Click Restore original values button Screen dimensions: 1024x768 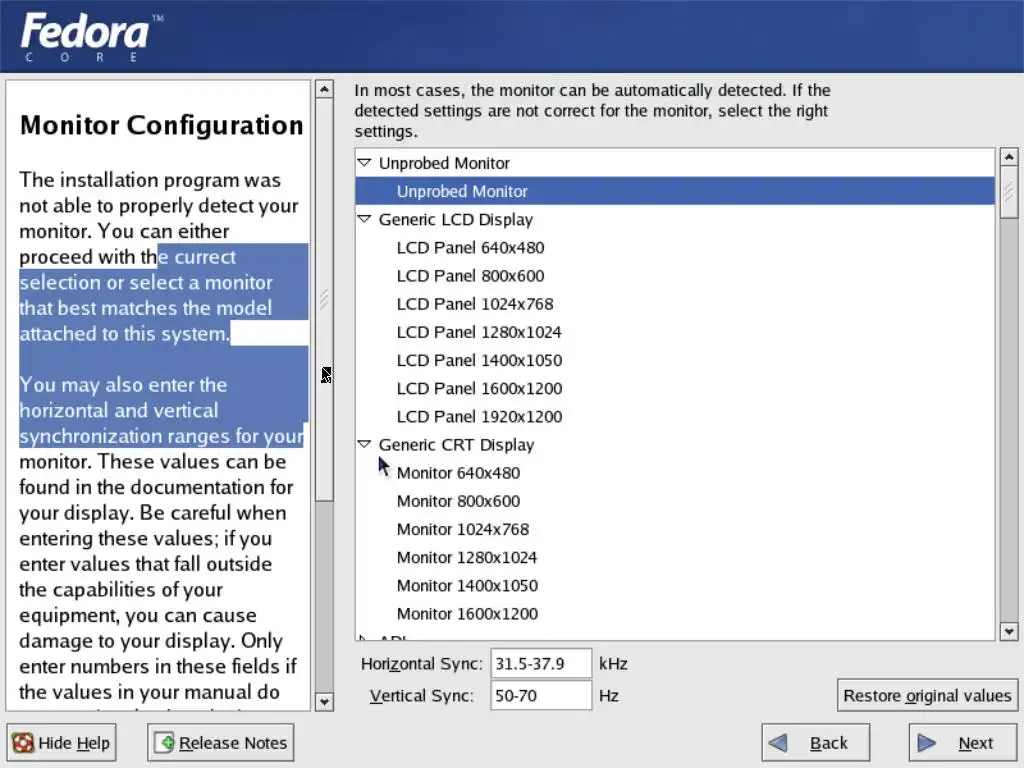(x=927, y=696)
